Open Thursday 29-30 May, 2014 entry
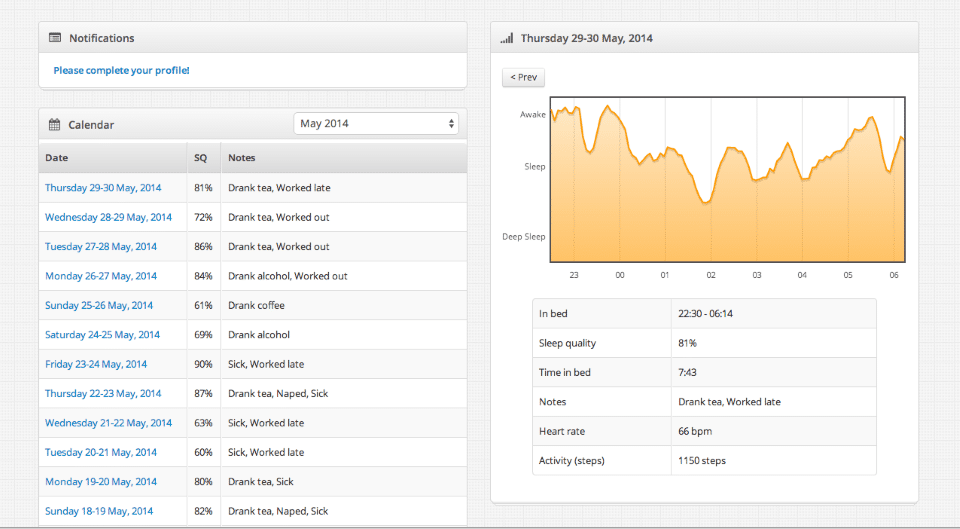 [103, 188]
